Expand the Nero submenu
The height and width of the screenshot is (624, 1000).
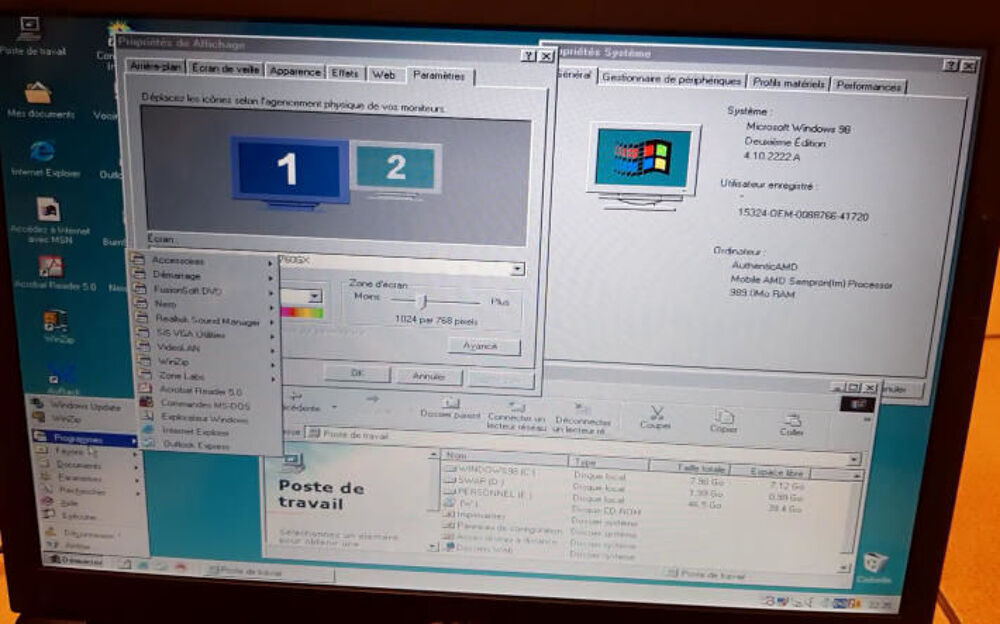[x=203, y=304]
